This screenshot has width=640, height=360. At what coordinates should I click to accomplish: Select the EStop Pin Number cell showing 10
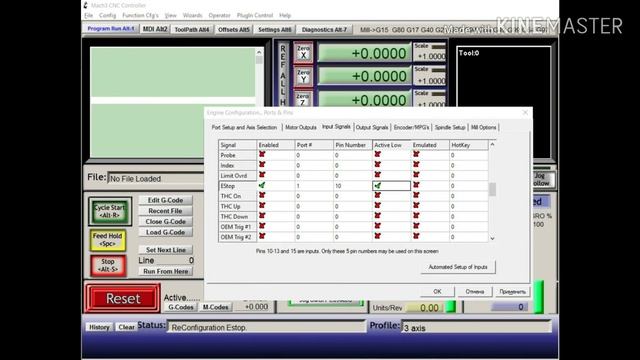pyautogui.click(x=353, y=186)
